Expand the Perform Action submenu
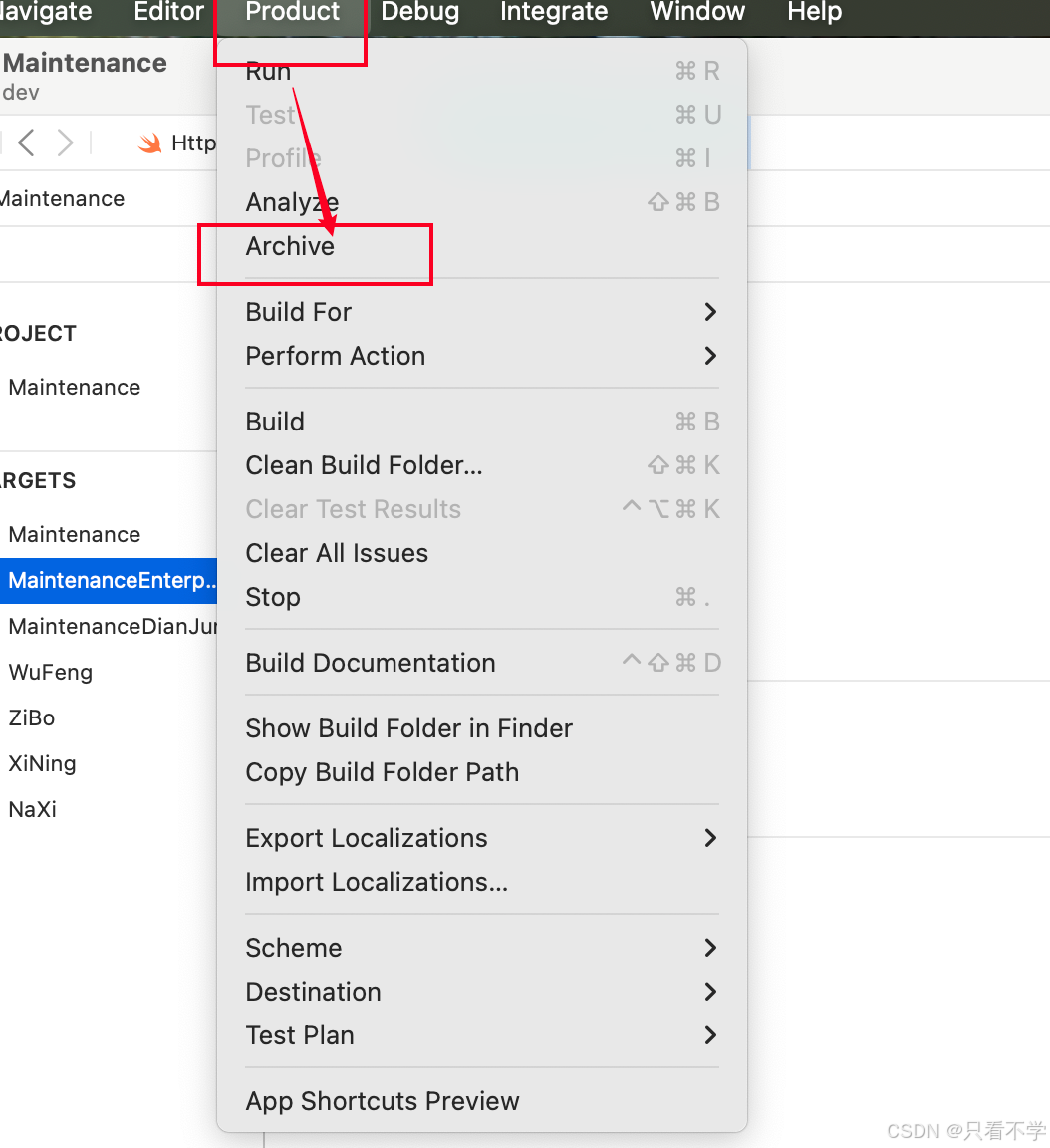Screen dimensions: 1050x1148 click(x=482, y=356)
